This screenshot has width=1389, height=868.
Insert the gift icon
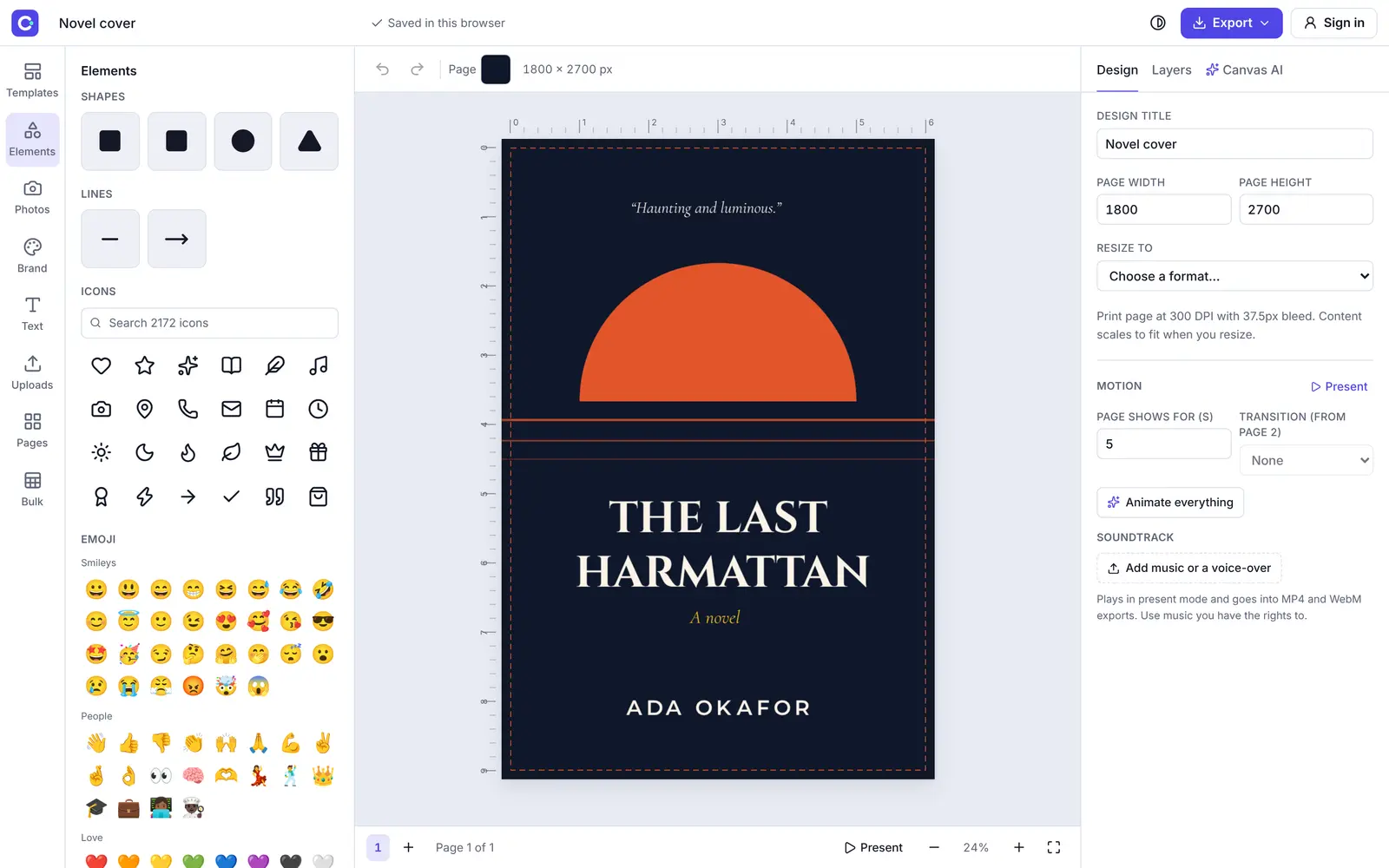click(319, 452)
